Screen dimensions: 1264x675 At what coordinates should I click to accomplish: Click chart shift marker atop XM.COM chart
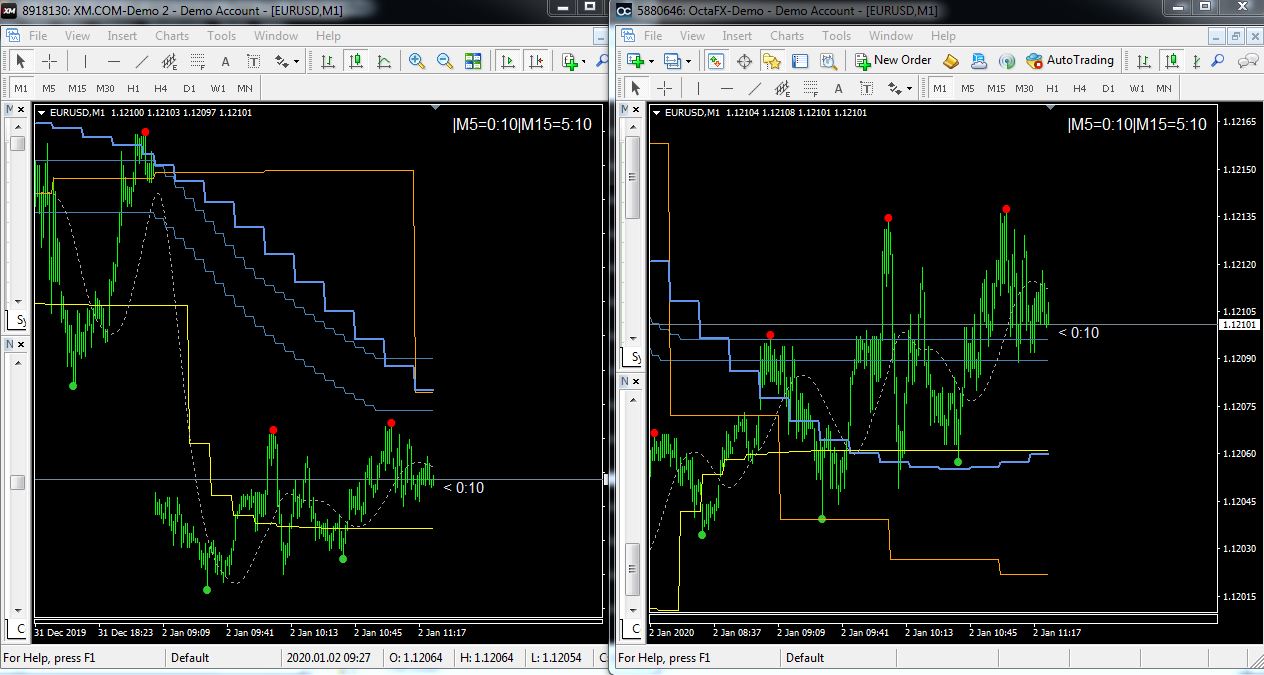click(x=434, y=106)
